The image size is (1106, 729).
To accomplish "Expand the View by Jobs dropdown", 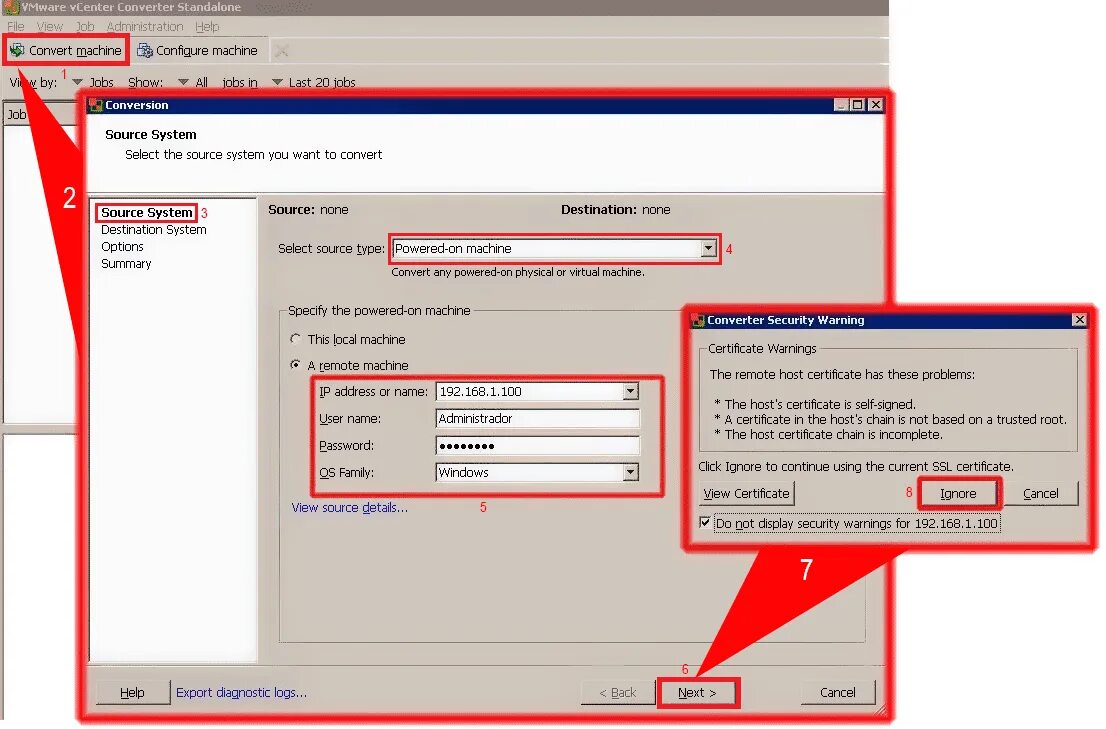I will click(x=78, y=82).
